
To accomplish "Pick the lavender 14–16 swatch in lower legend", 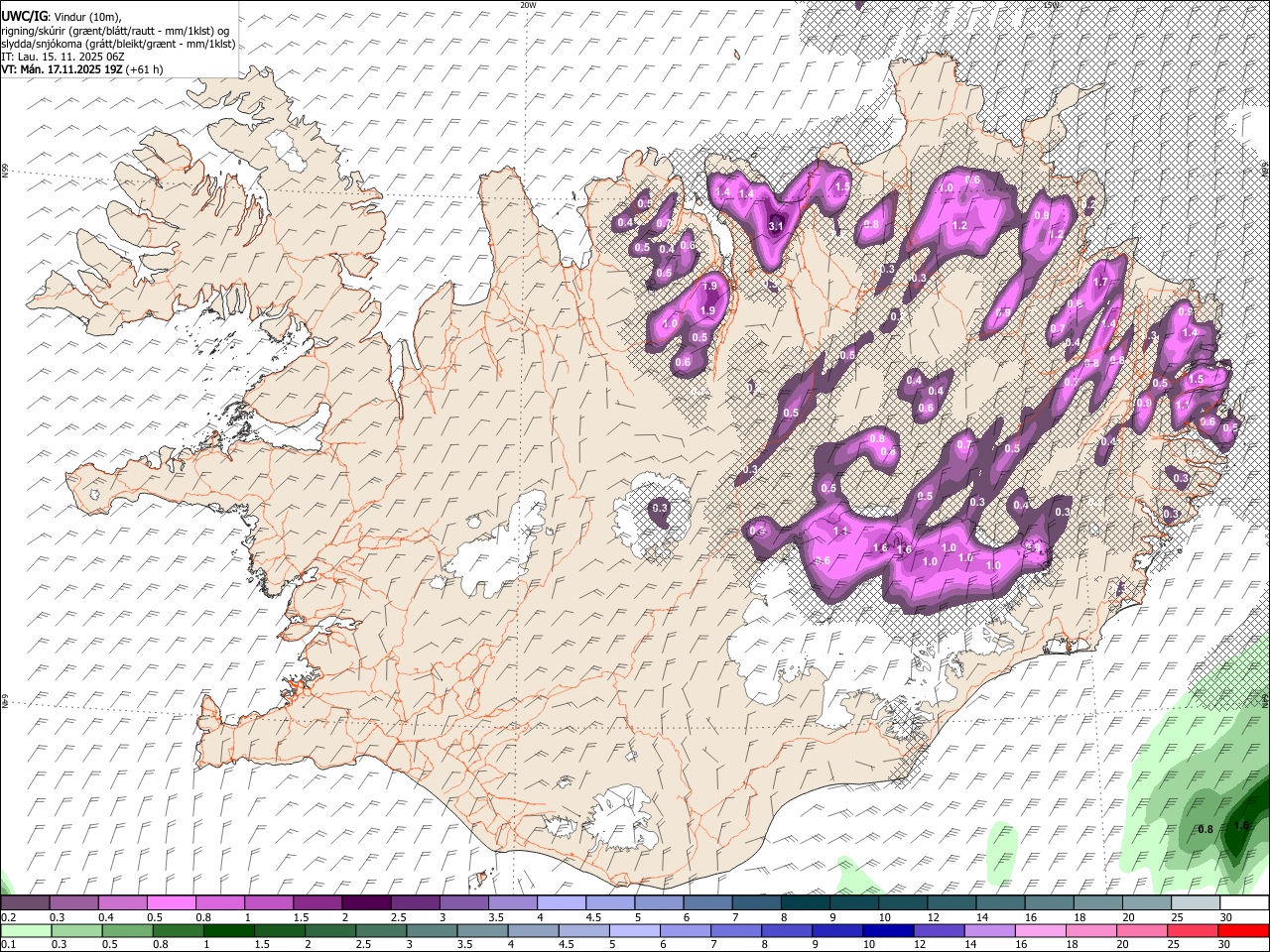I will pos(989,930).
